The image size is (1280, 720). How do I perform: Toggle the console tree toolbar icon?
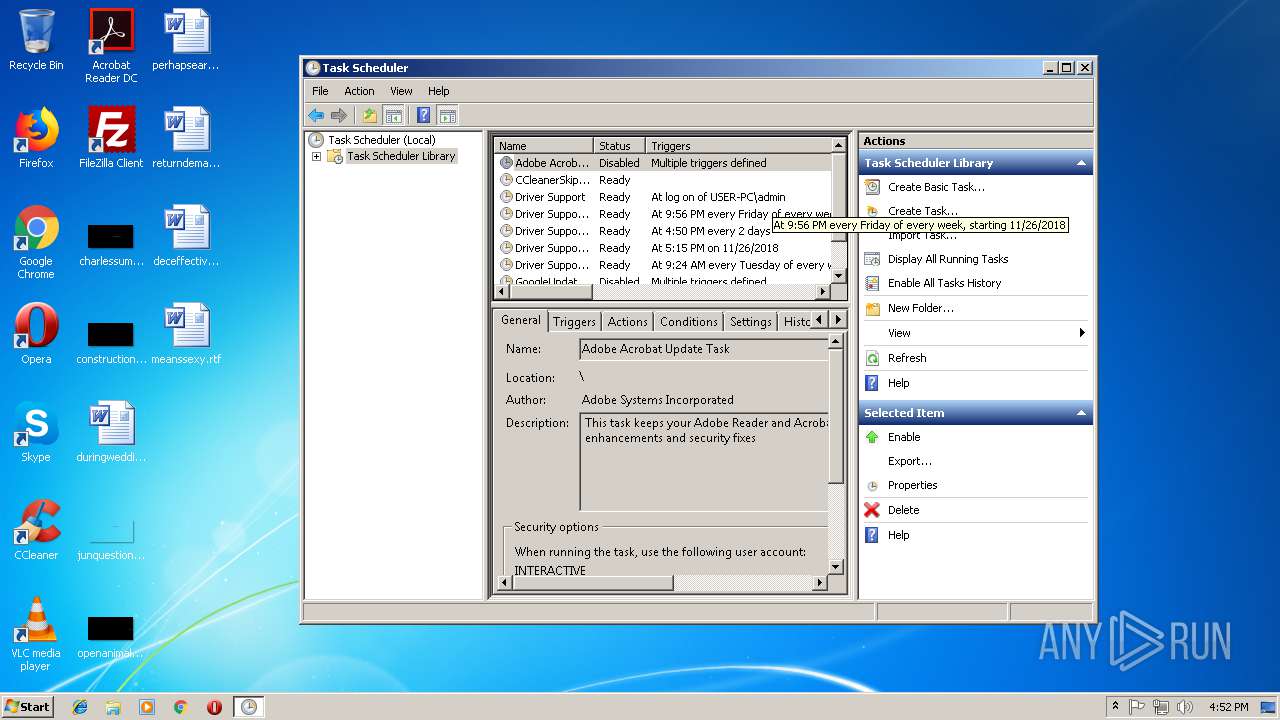tap(393, 115)
